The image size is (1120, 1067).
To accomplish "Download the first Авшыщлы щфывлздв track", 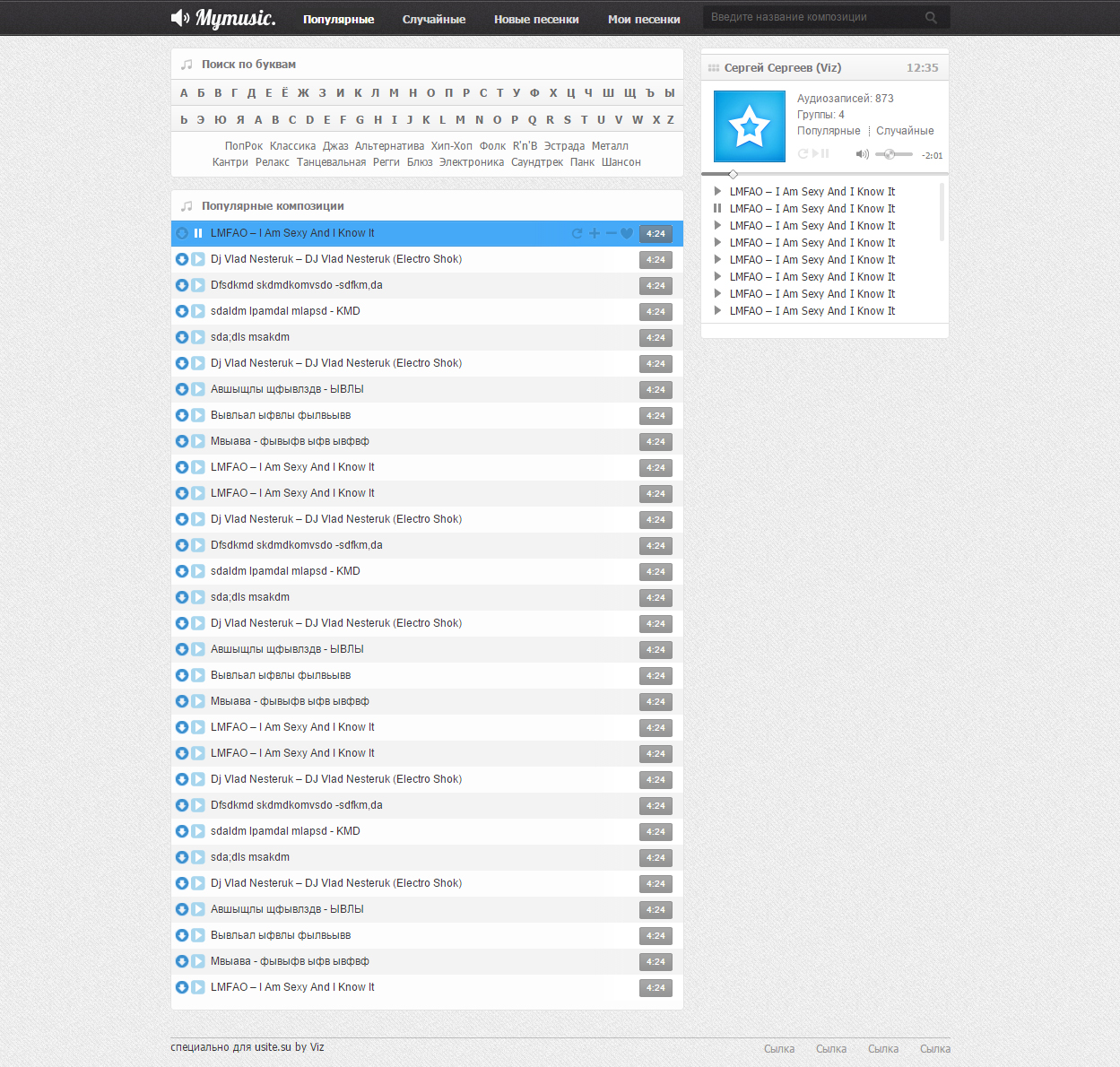I will pos(182,389).
